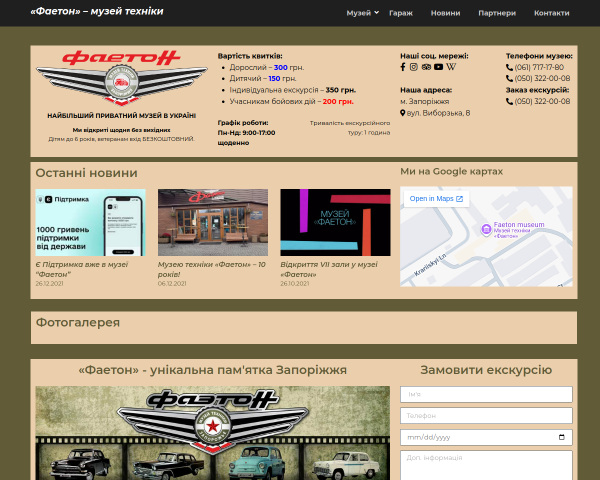Open the Instagram social icon
The height and width of the screenshot is (480, 600).
point(414,67)
